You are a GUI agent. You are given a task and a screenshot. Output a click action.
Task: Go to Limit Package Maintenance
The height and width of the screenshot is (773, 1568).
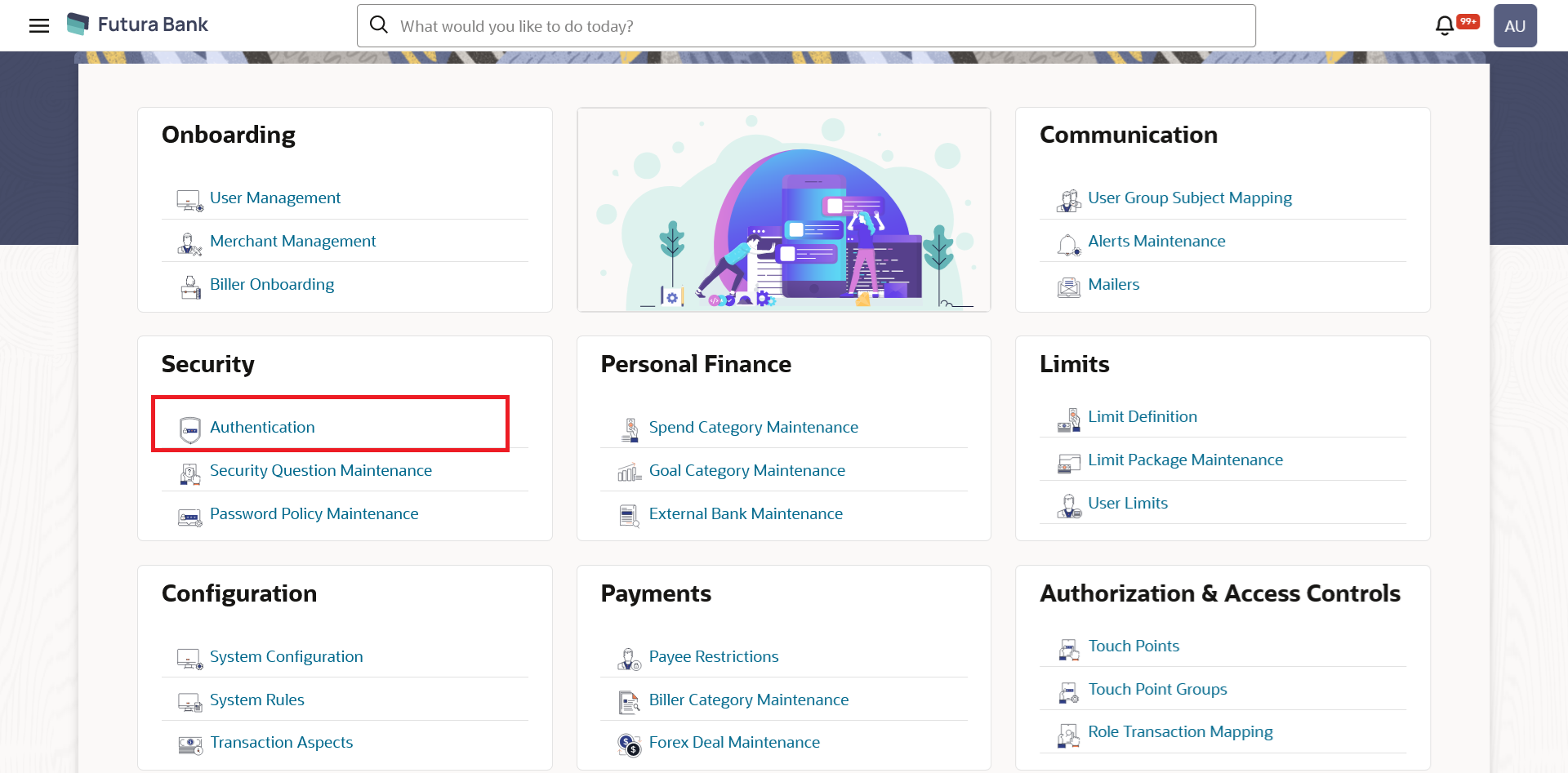[1186, 460]
